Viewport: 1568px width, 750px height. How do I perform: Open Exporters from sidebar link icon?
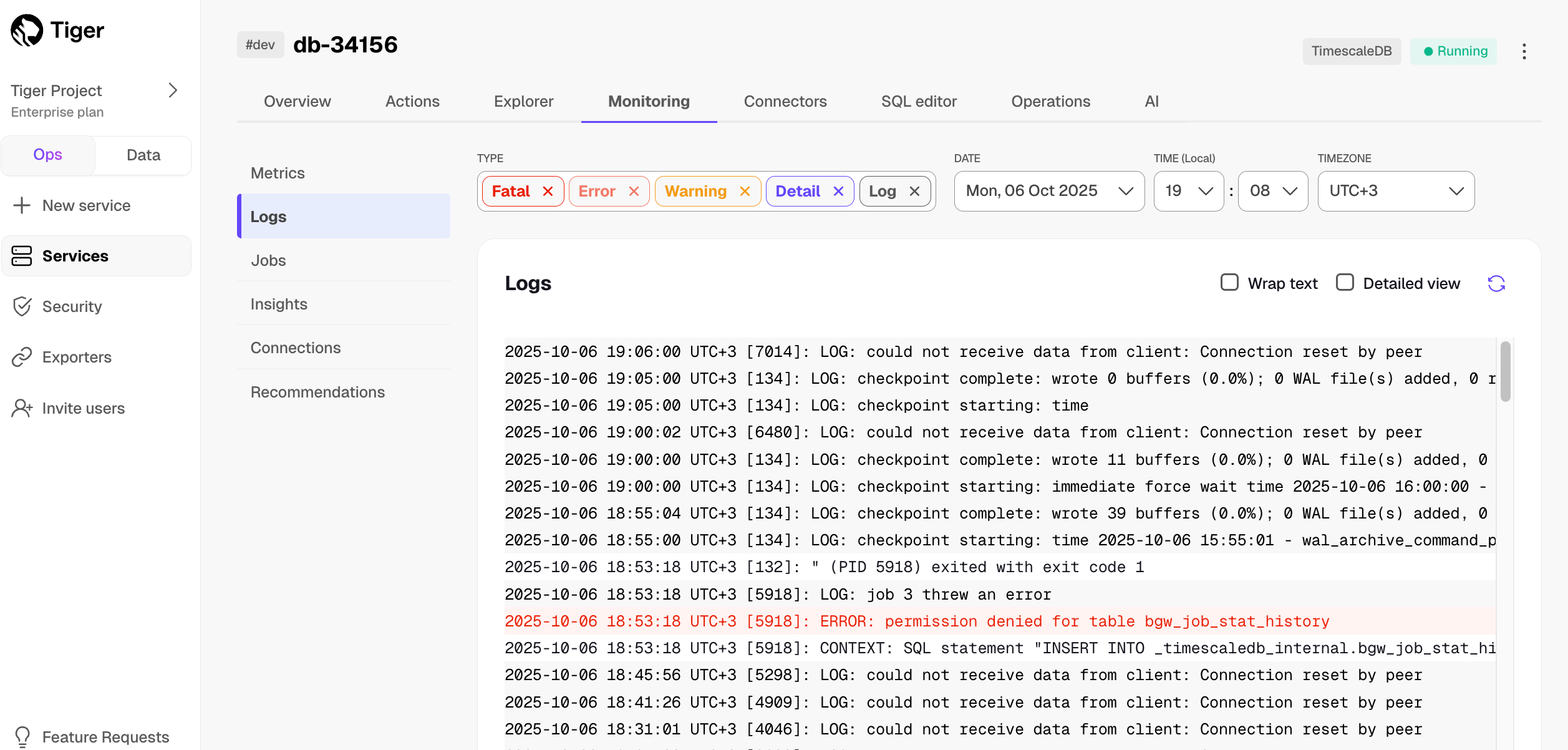pyautogui.click(x=22, y=357)
